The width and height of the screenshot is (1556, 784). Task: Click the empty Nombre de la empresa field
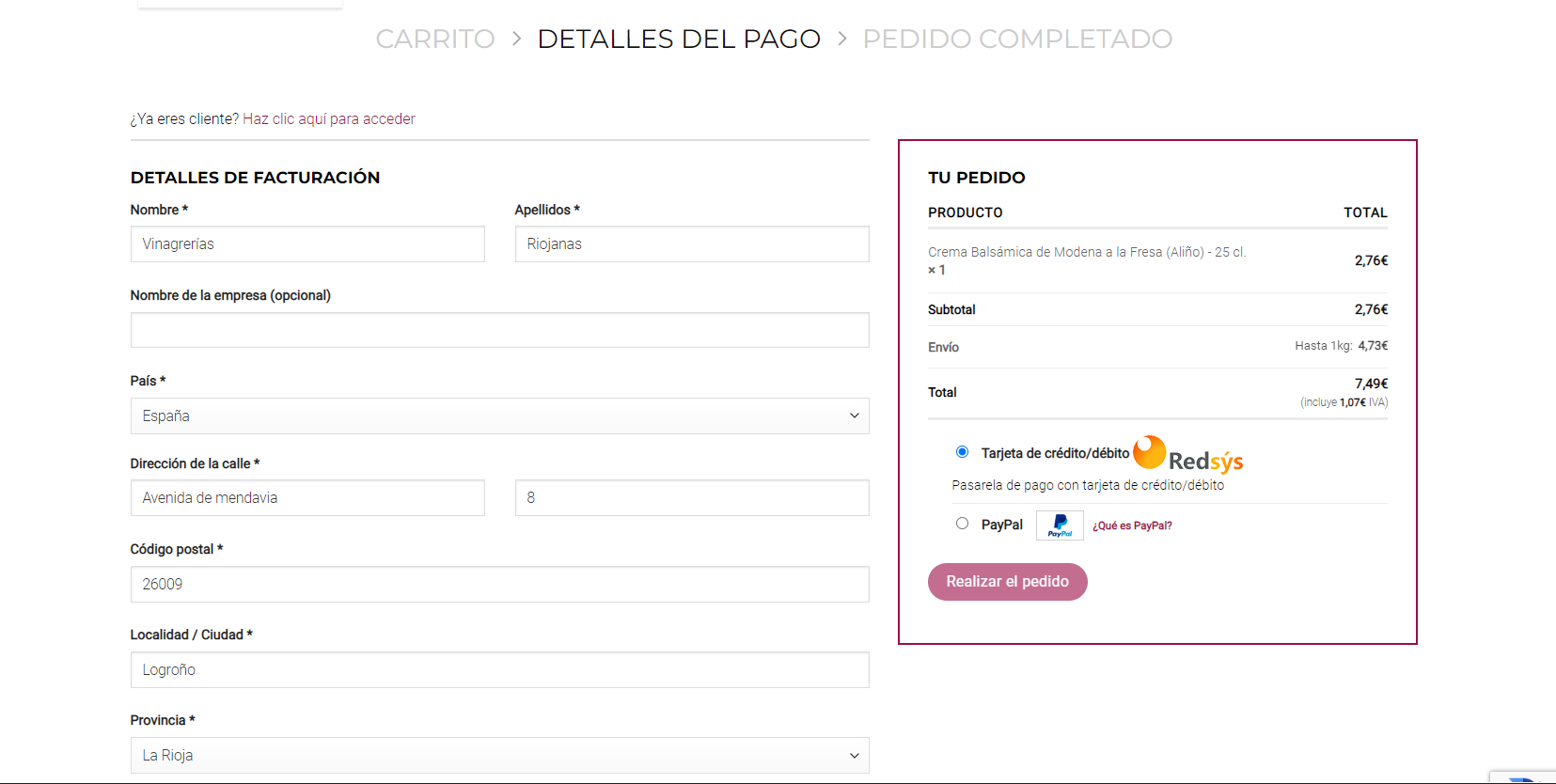(499, 331)
